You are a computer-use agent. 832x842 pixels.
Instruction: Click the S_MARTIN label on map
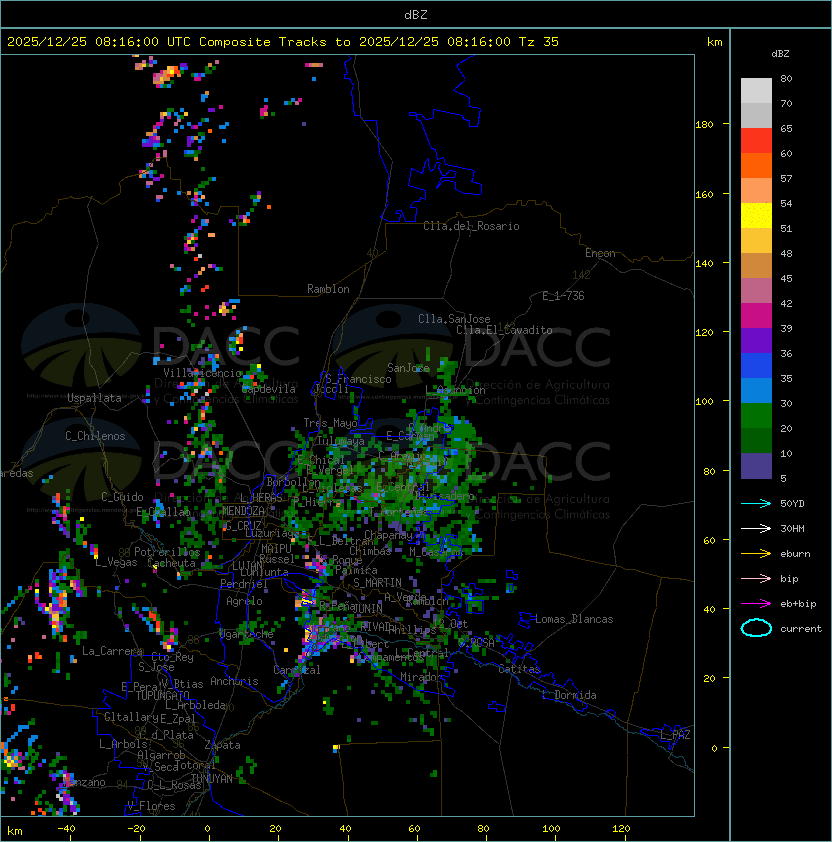377,582
